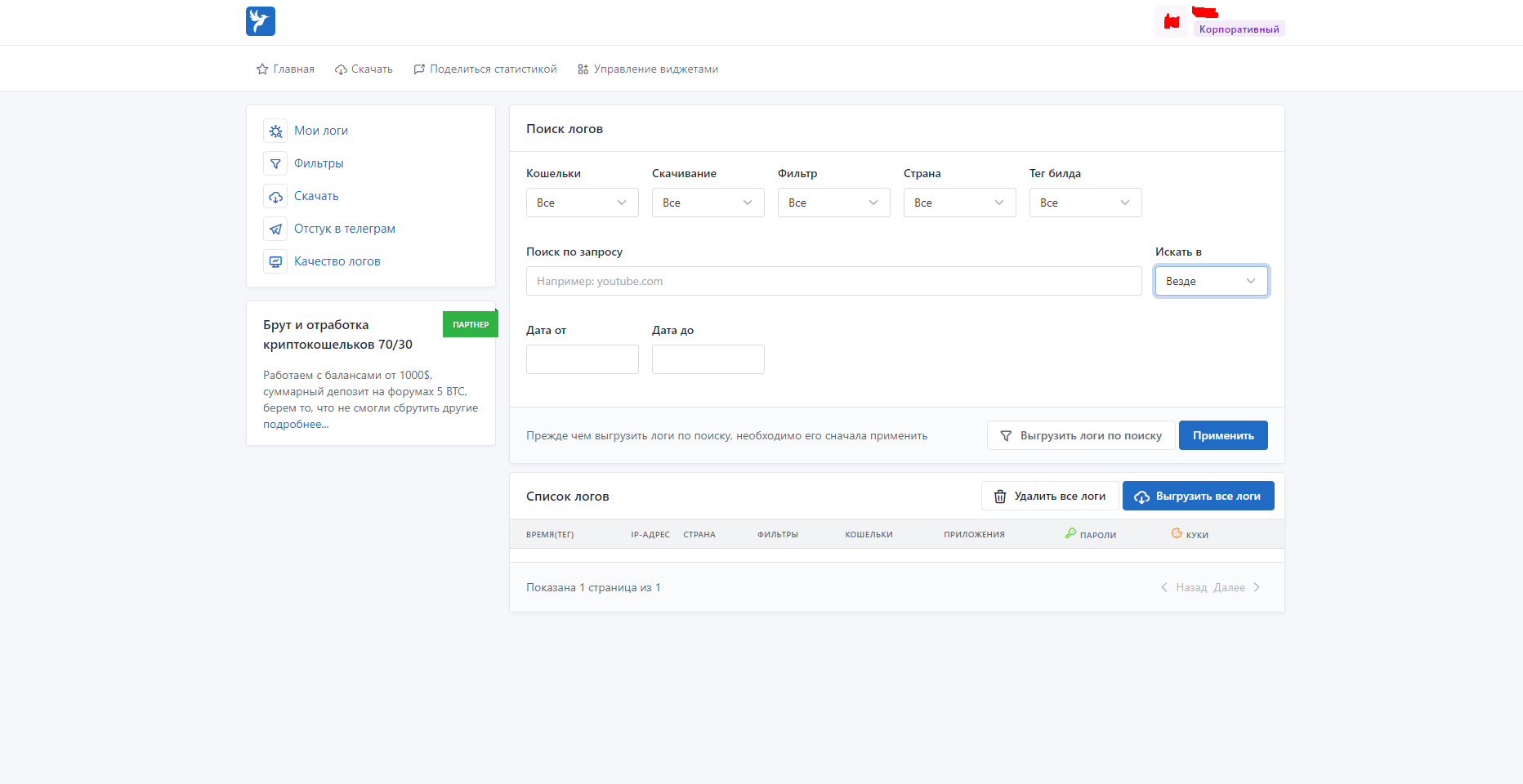Click the Поиск по запросу text field
The height and width of the screenshot is (784, 1523).
[833, 281]
